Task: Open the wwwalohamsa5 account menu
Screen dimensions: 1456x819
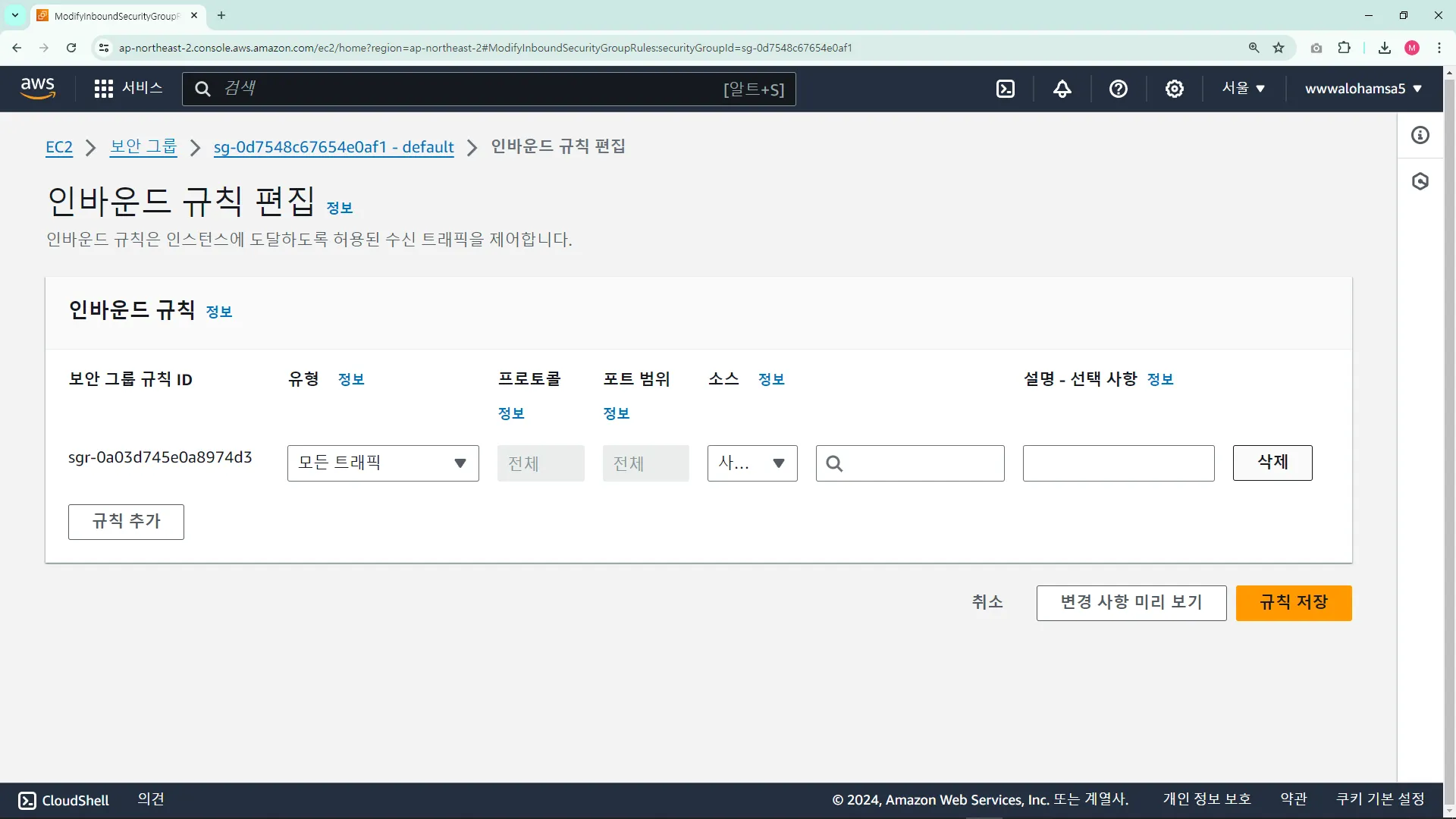Action: [x=1363, y=89]
